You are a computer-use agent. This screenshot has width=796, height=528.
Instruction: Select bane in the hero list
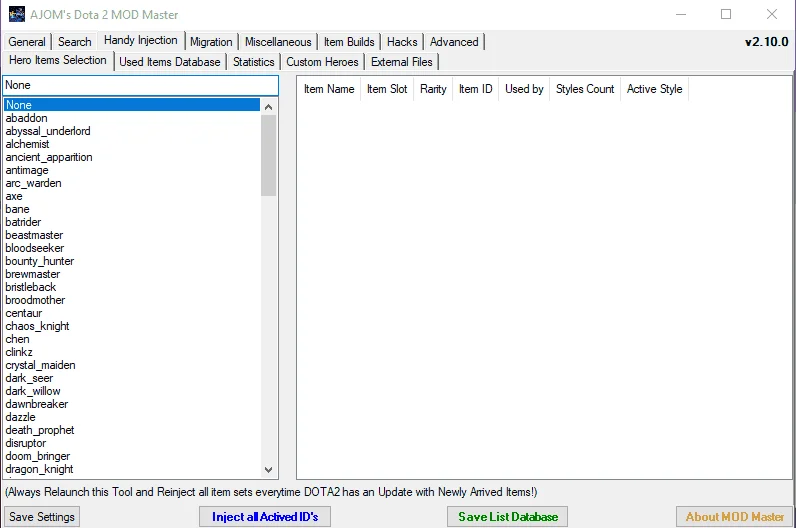pyautogui.click(x=132, y=209)
